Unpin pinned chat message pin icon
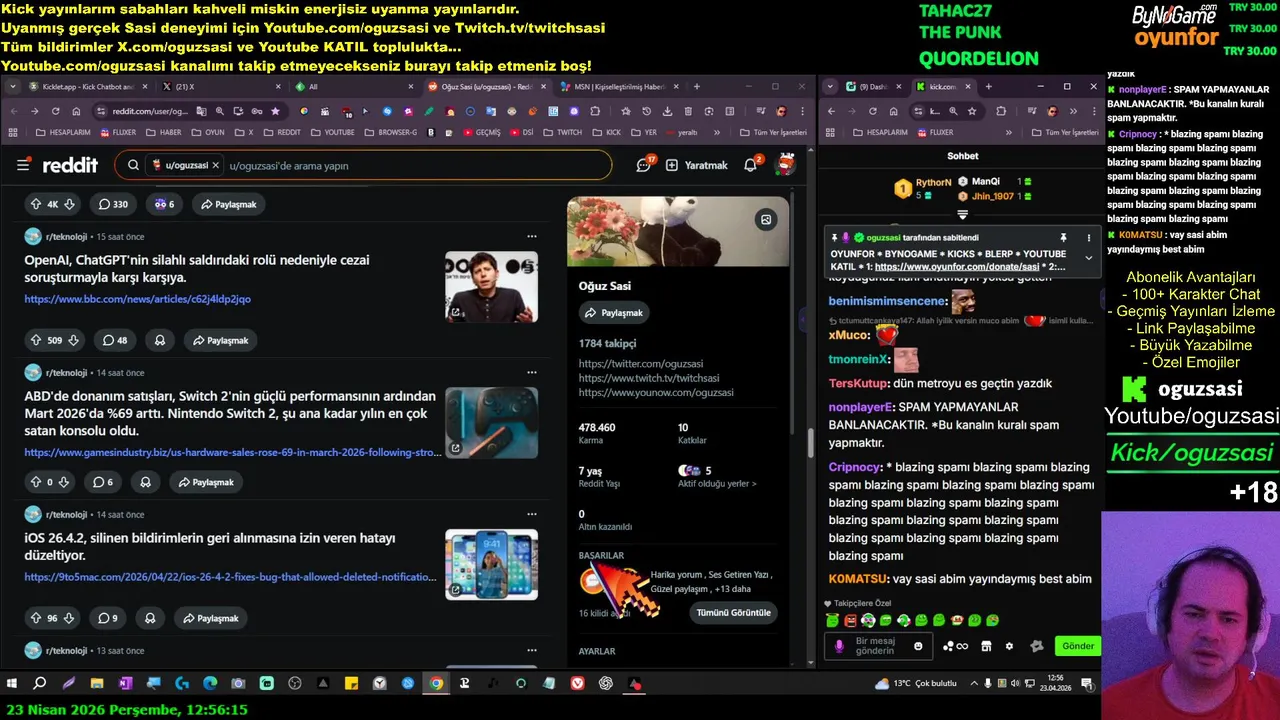The height and width of the screenshot is (720, 1280). tap(1063, 238)
